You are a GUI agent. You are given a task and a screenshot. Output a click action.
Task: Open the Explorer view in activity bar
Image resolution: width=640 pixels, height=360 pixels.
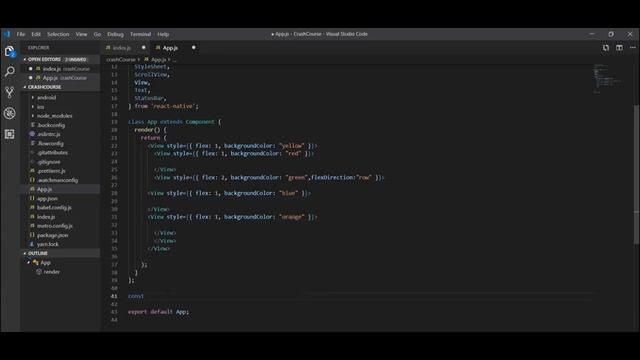coord(10,52)
